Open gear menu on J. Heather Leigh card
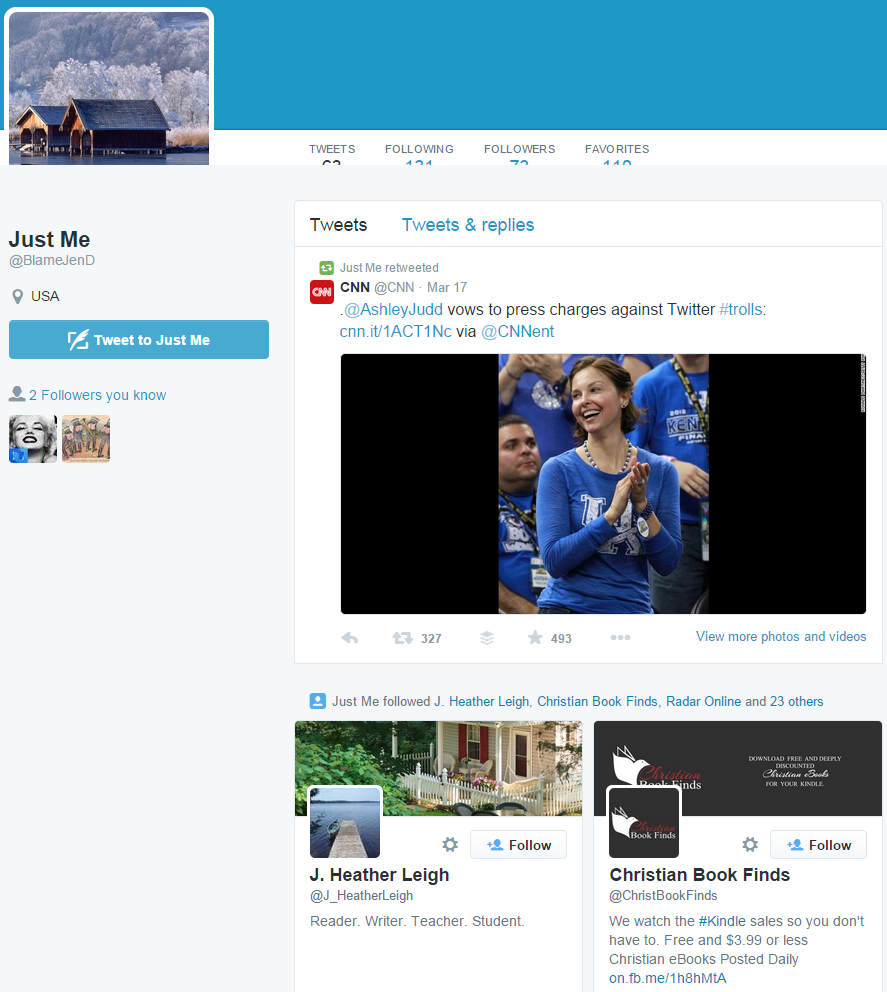Screen dimensions: 887x992 click(450, 845)
